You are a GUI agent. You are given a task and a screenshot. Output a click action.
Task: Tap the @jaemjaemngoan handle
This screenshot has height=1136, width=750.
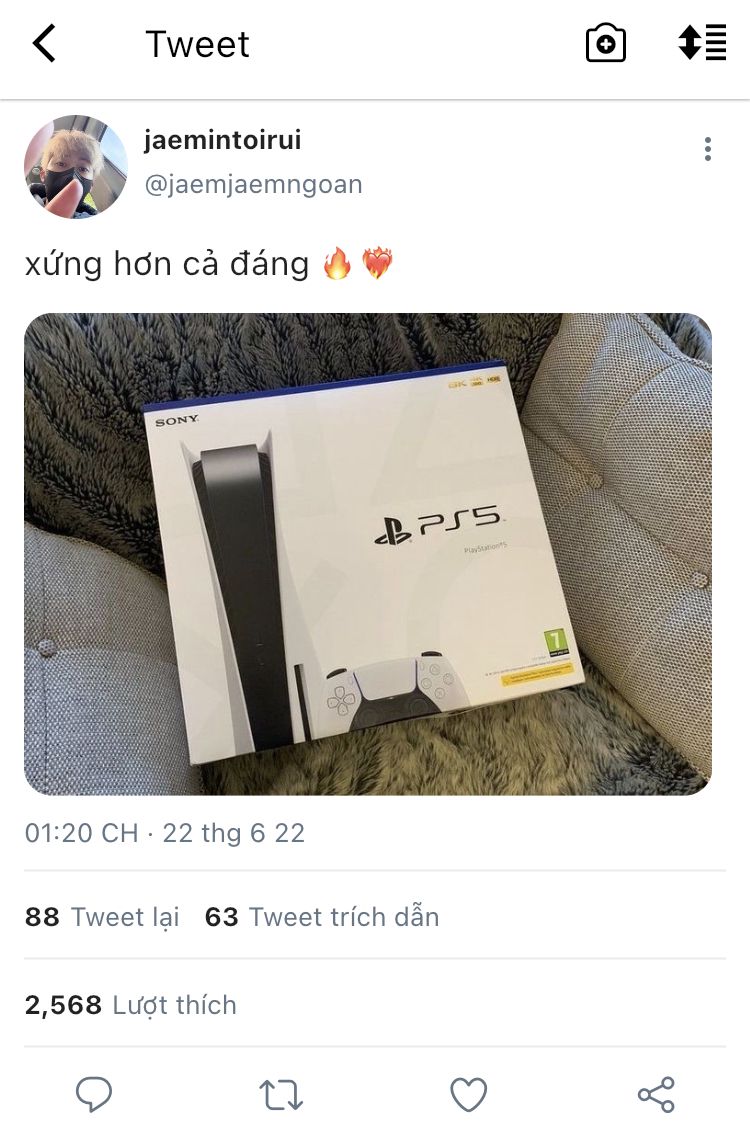254,185
